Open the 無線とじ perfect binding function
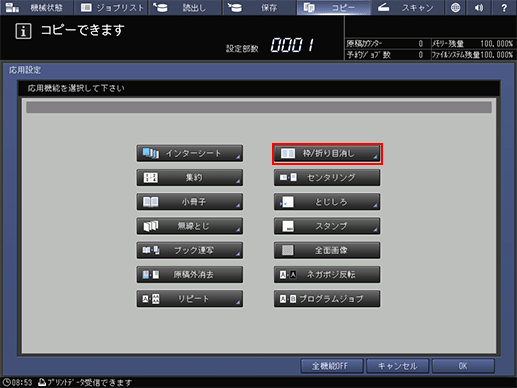Screen dimensions: 517x388 pos(189,226)
